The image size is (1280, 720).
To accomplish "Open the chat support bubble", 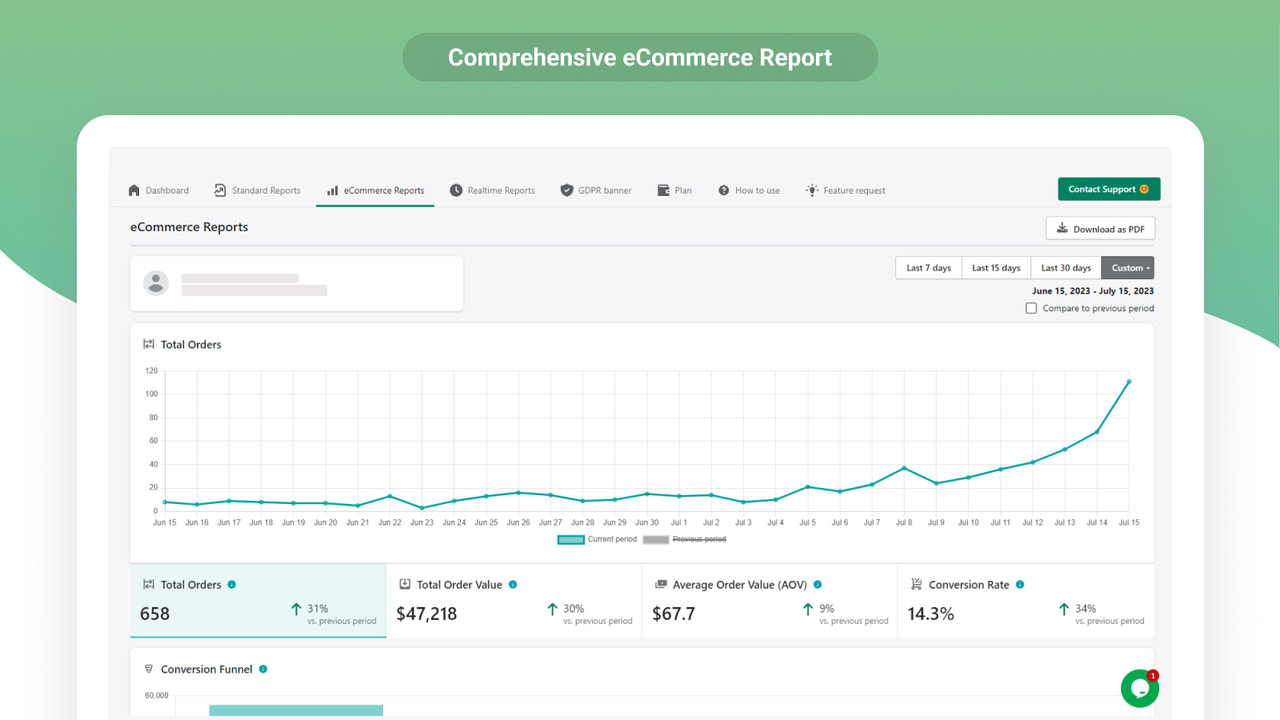I will click(x=1139, y=688).
